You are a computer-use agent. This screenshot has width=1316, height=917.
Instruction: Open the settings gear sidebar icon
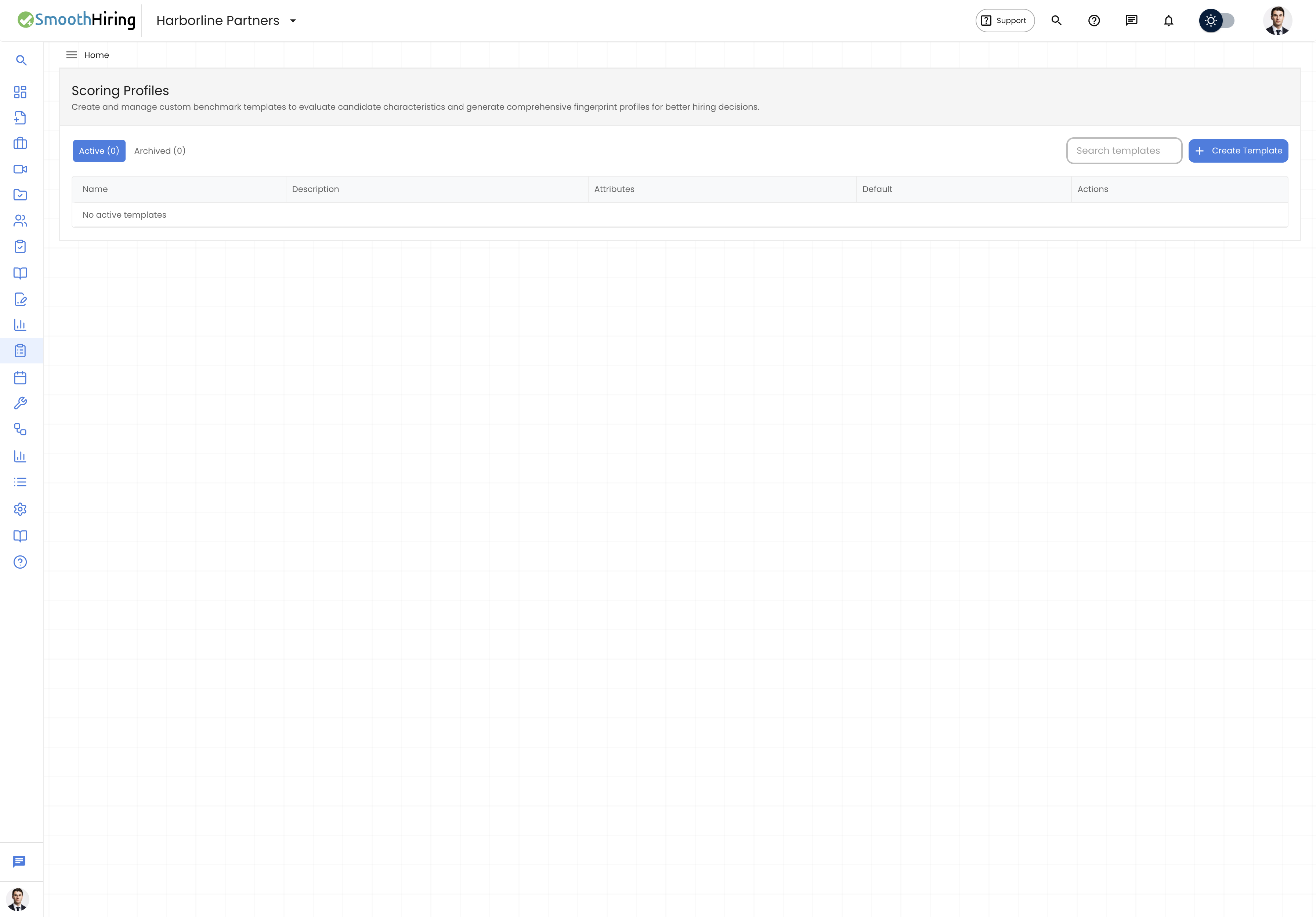click(x=20, y=509)
